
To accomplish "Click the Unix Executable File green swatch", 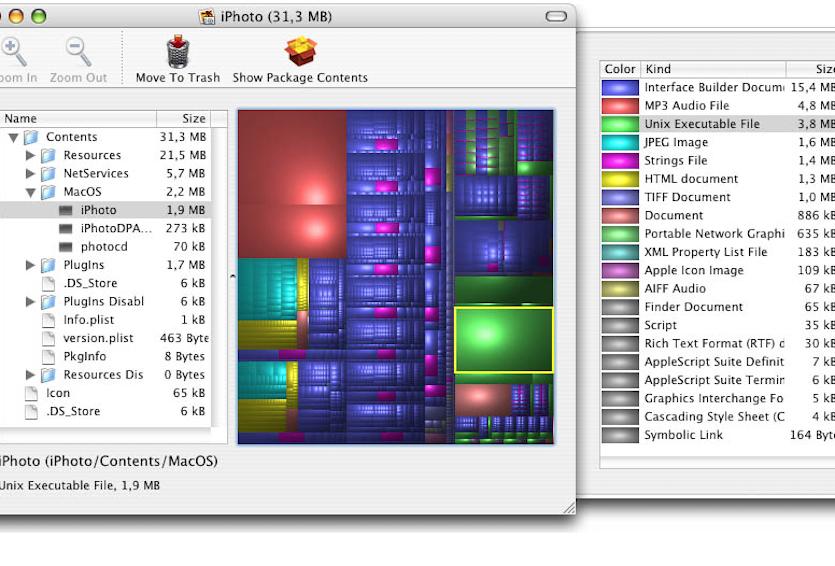I will 620,124.
